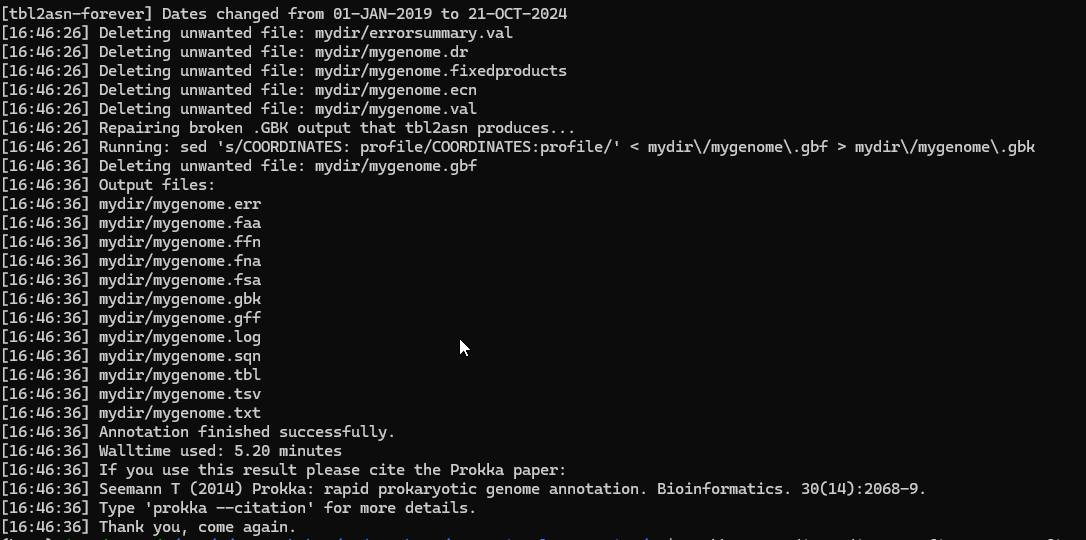Click the tbl2asn-forever dates changed line

click(x=284, y=14)
